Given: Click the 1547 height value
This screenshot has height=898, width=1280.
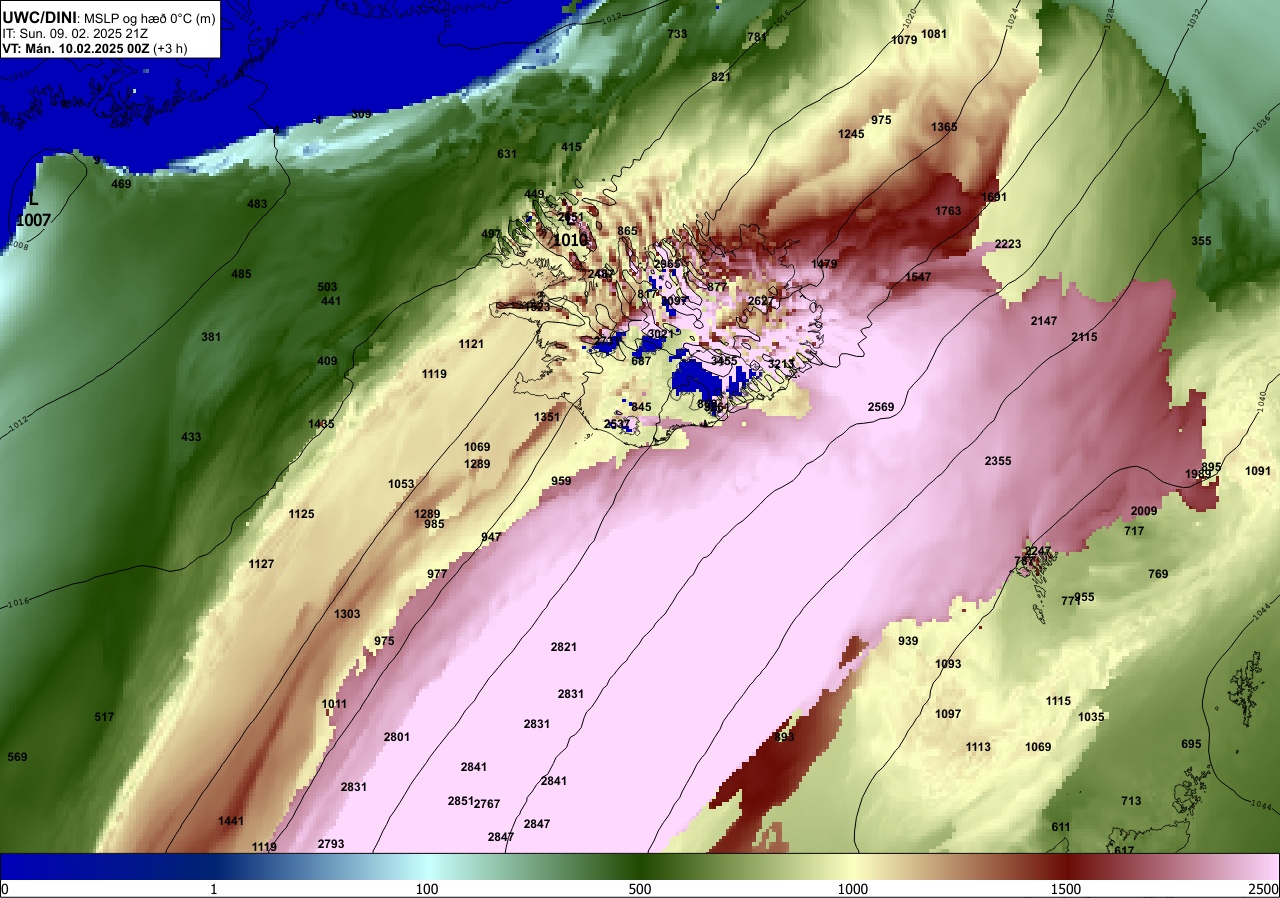Looking at the screenshot, I should pyautogui.click(x=917, y=277).
